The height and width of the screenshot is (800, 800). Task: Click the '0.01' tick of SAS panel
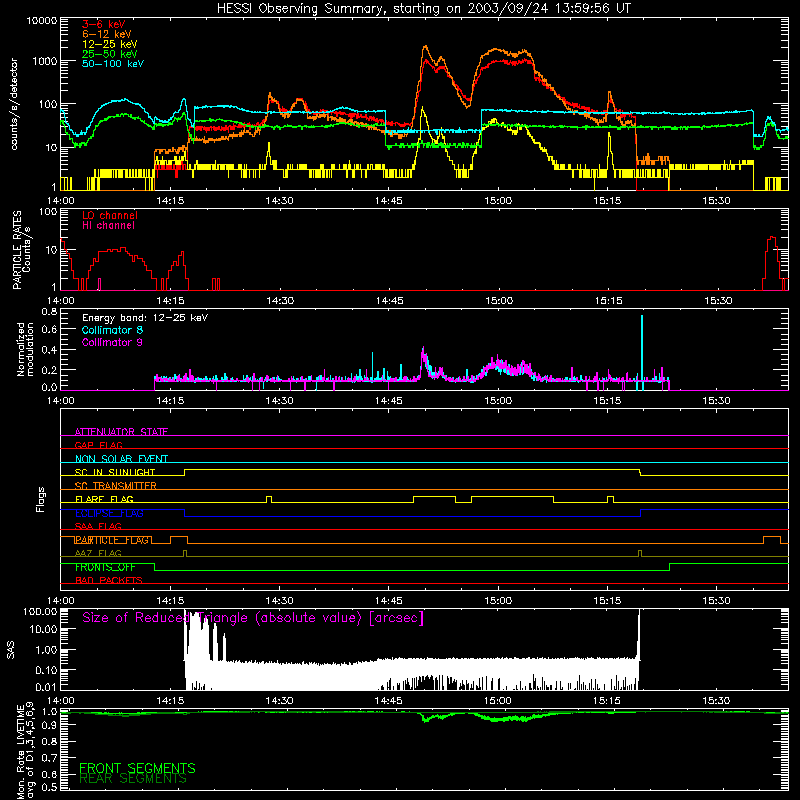[47, 687]
